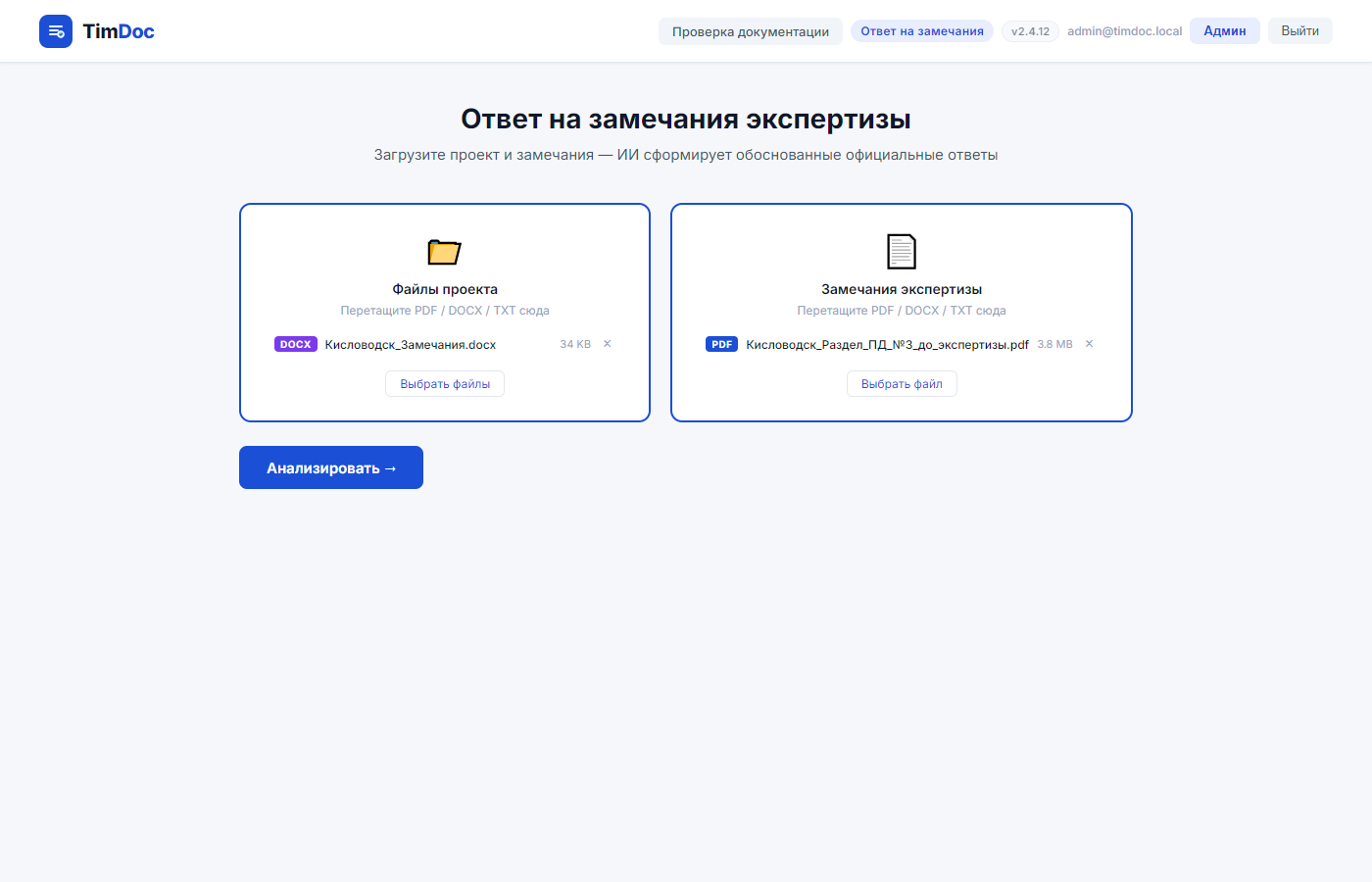This screenshot has width=1372, height=882.
Task: Remove the uploaded PDF via its X icon
Action: point(1089,344)
